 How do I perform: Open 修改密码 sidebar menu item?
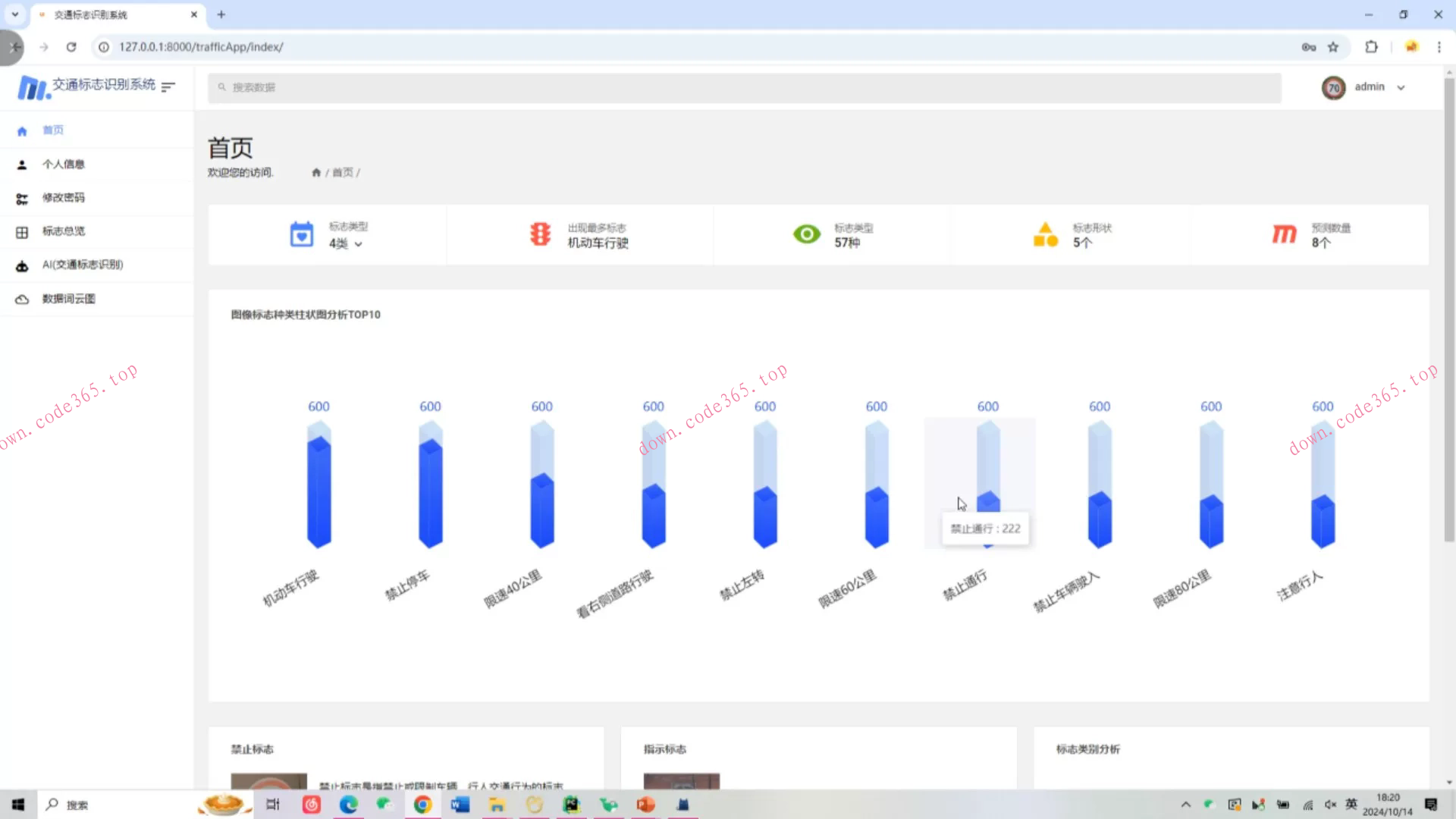click(x=63, y=198)
